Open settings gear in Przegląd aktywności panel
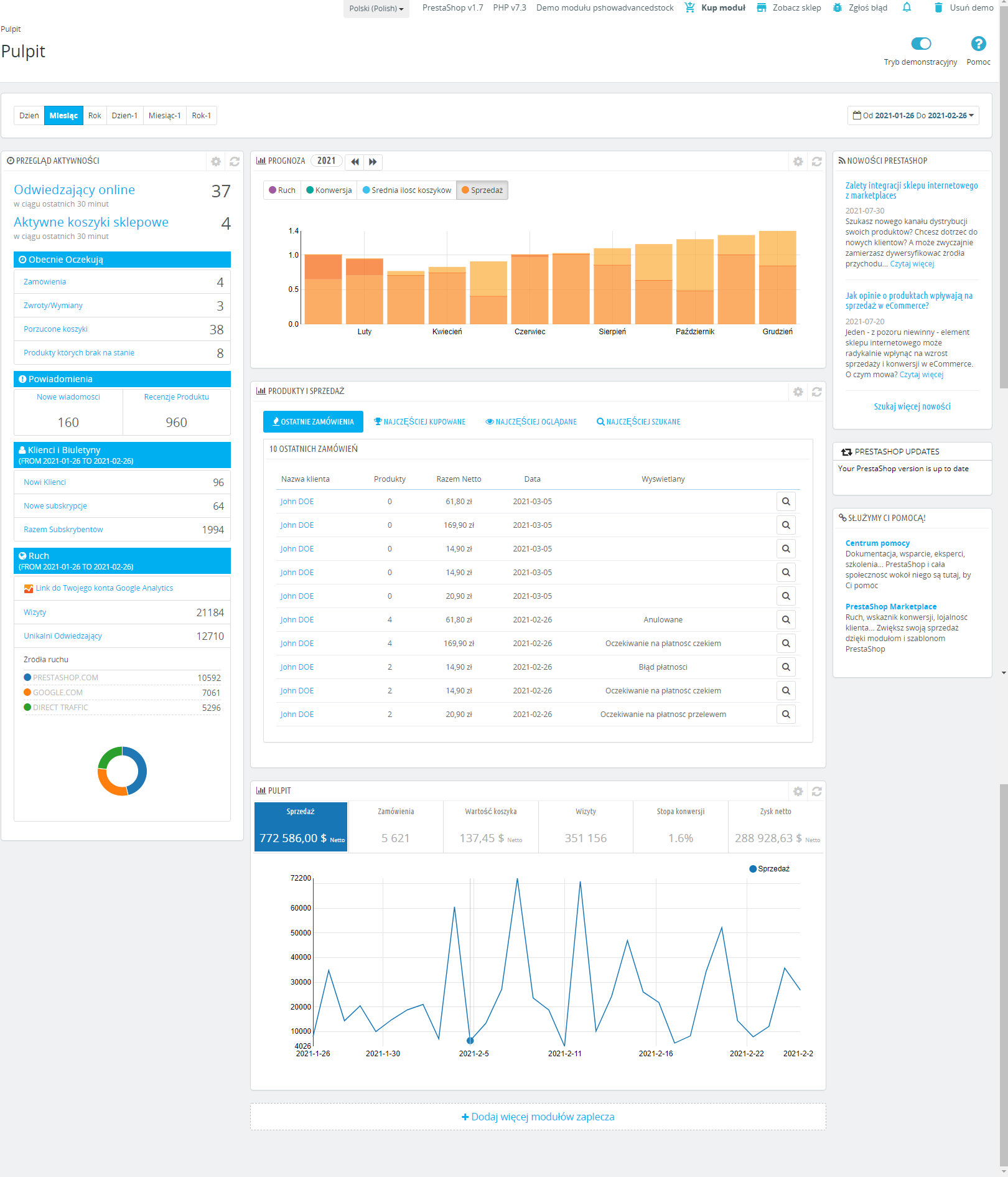Image resolution: width=1008 pixels, height=1177 pixels. (x=216, y=162)
